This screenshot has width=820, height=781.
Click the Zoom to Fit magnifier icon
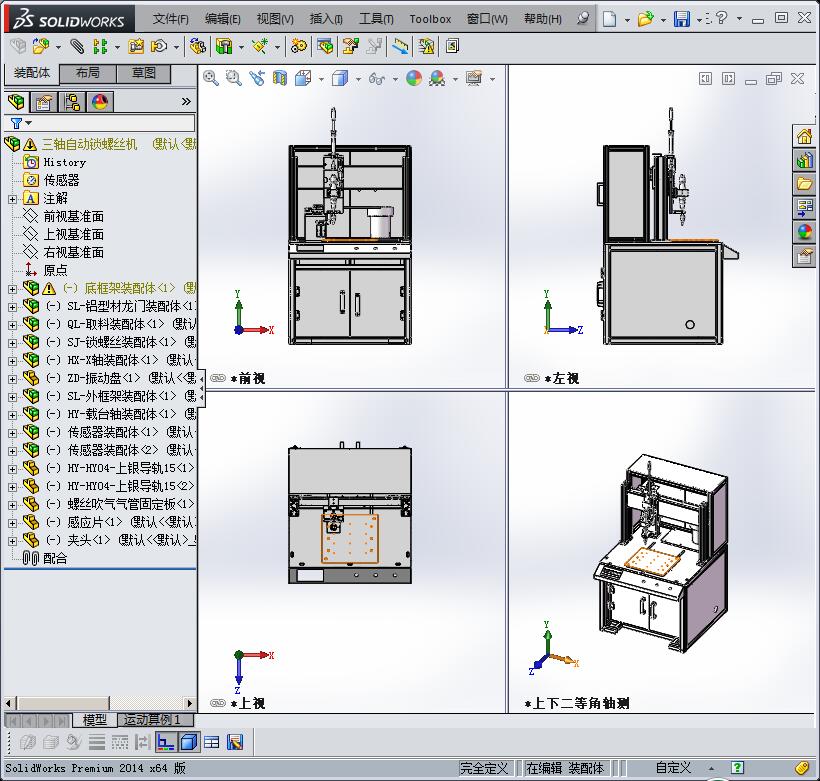coord(211,78)
